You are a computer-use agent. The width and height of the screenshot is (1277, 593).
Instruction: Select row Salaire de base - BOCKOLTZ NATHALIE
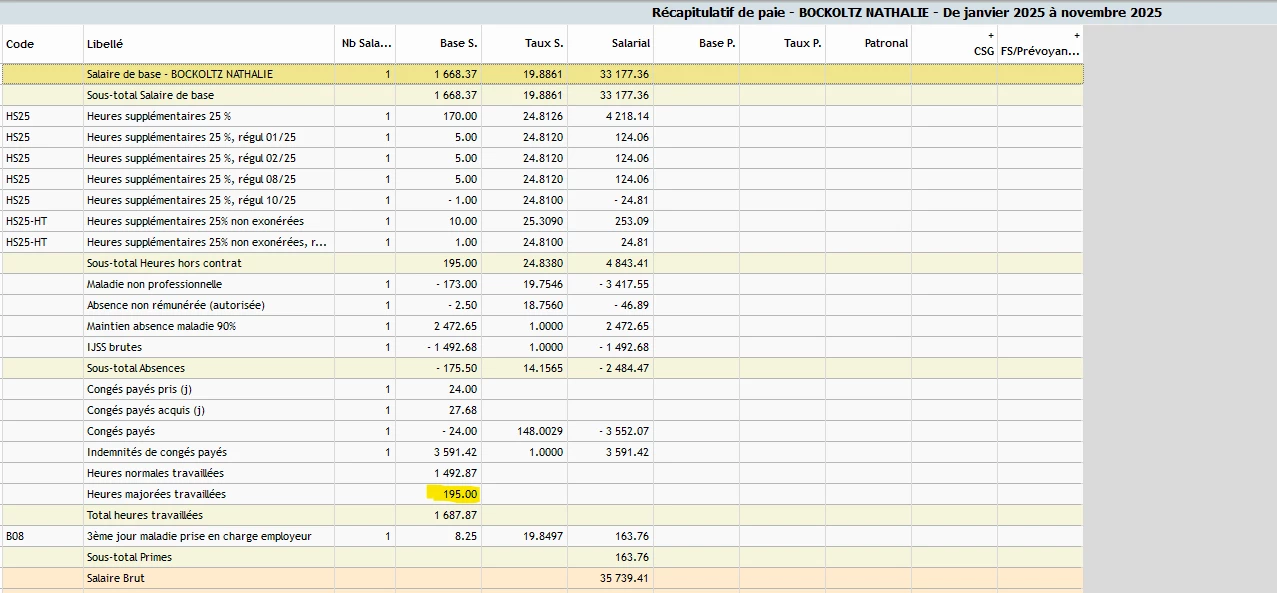point(542,74)
